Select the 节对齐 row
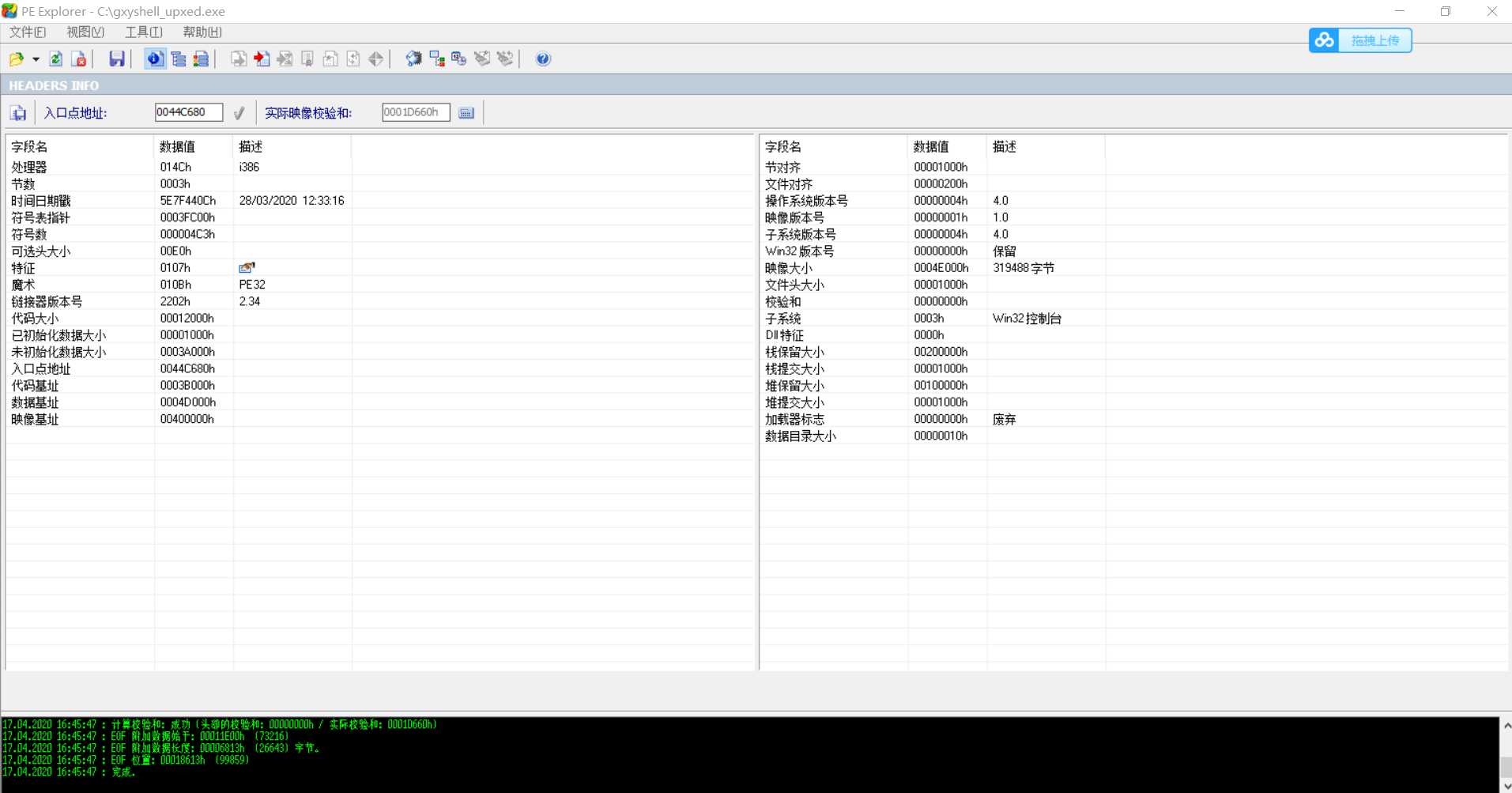 pyautogui.click(x=1133, y=167)
